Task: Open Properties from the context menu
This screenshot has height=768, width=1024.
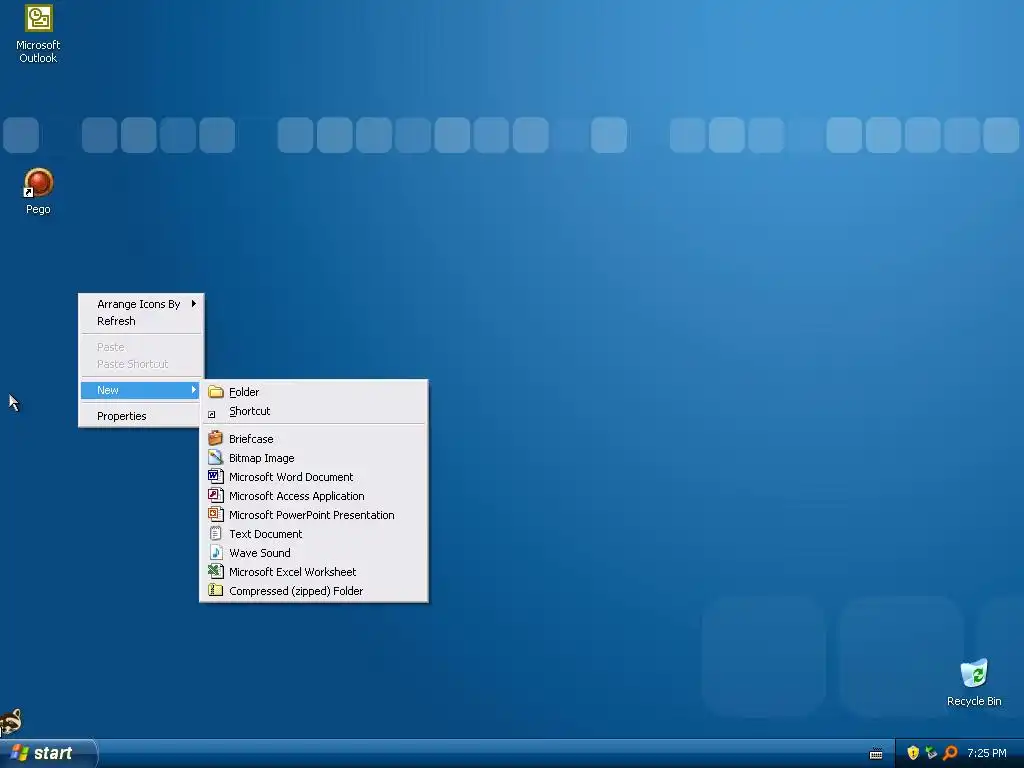Action: [x=141, y=416]
